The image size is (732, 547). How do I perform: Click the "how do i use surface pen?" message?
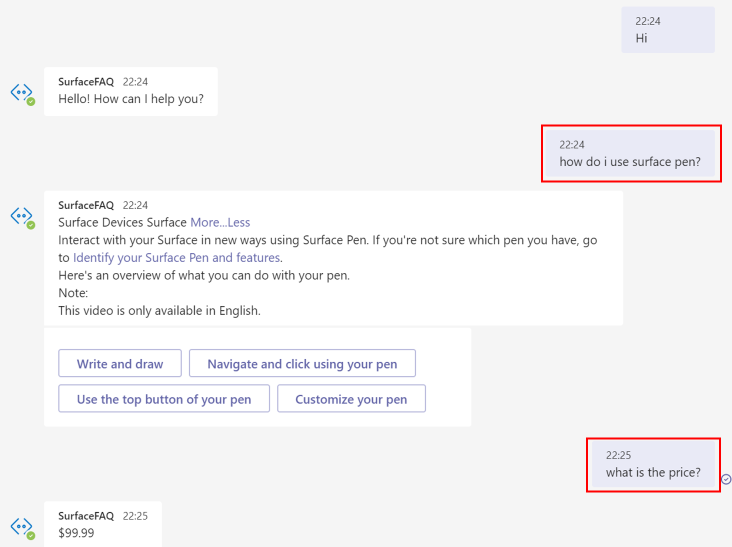point(630,162)
